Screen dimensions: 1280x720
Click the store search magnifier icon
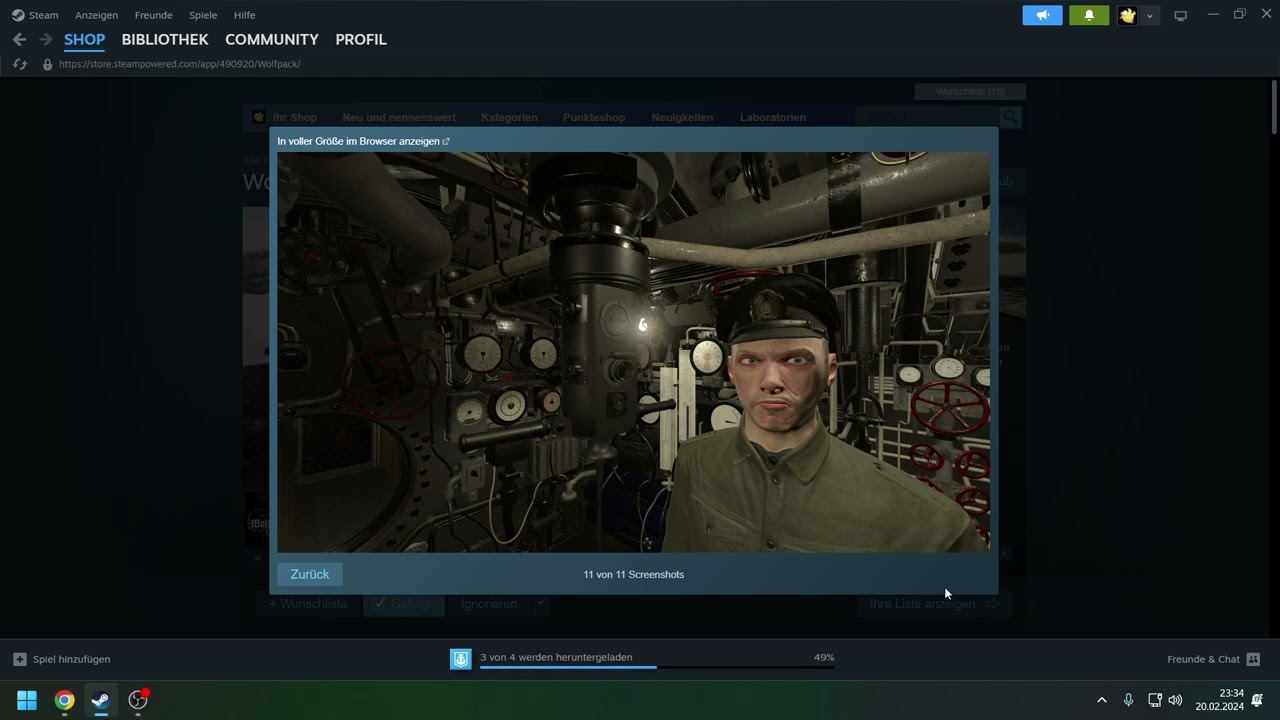1010,117
